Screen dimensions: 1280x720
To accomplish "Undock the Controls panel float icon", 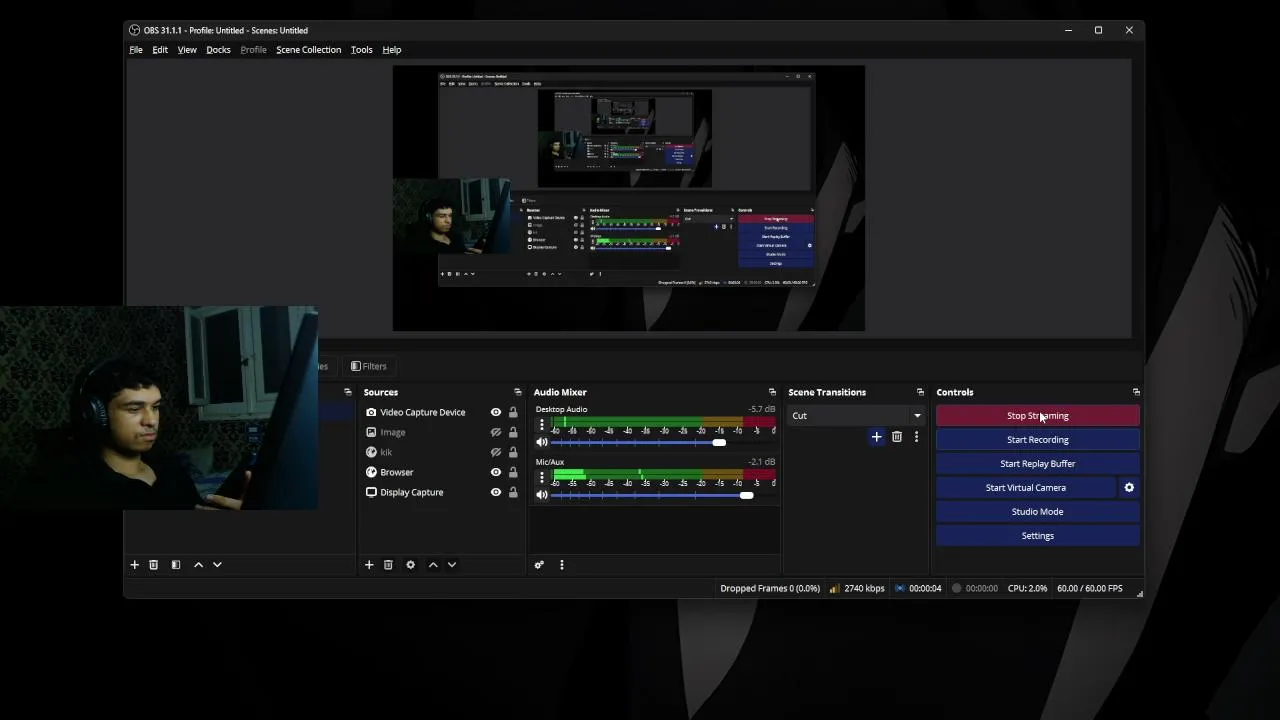I will (x=1136, y=392).
